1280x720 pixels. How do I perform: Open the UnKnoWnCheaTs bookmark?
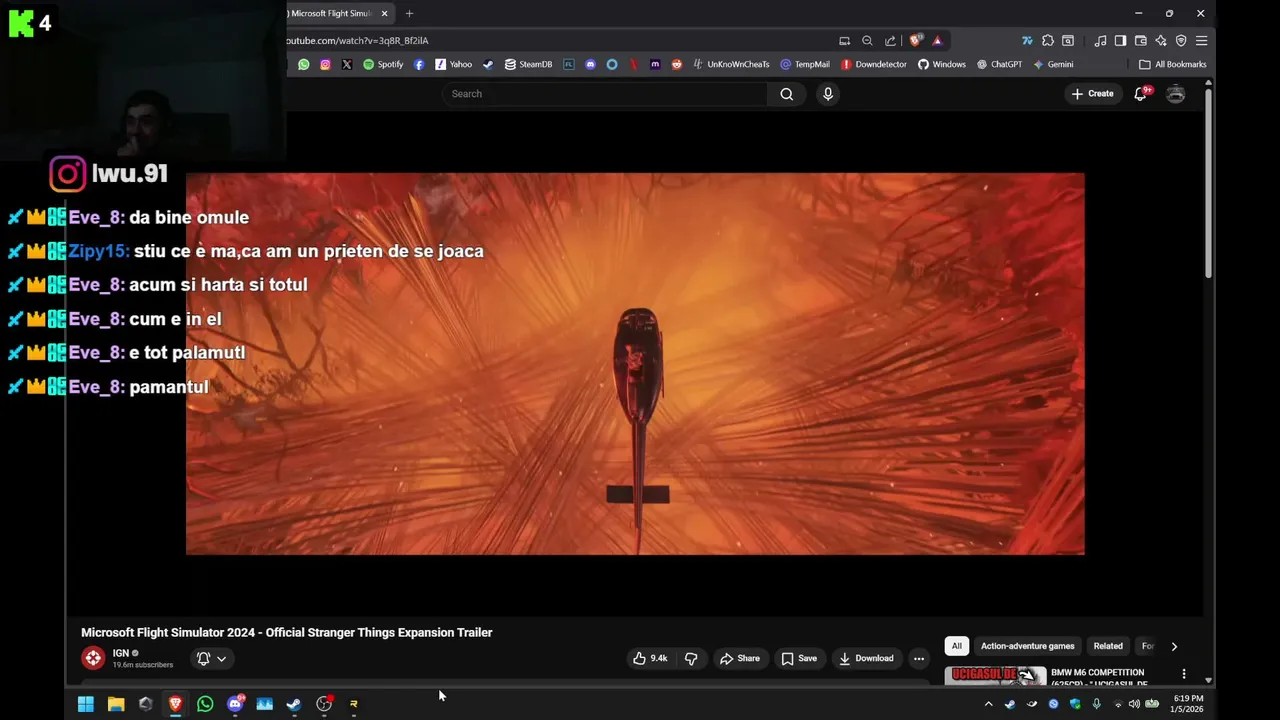coord(731,64)
